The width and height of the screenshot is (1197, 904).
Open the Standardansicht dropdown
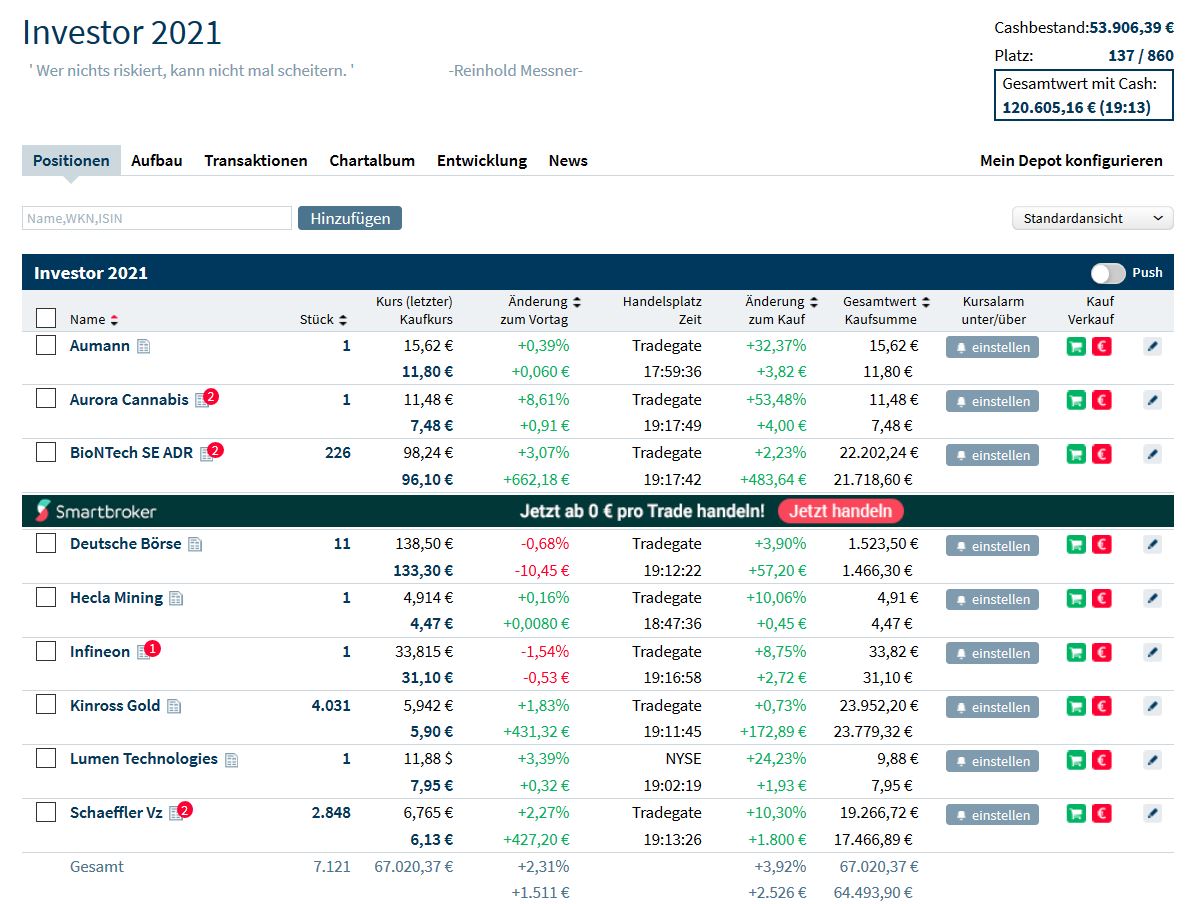coord(1092,218)
